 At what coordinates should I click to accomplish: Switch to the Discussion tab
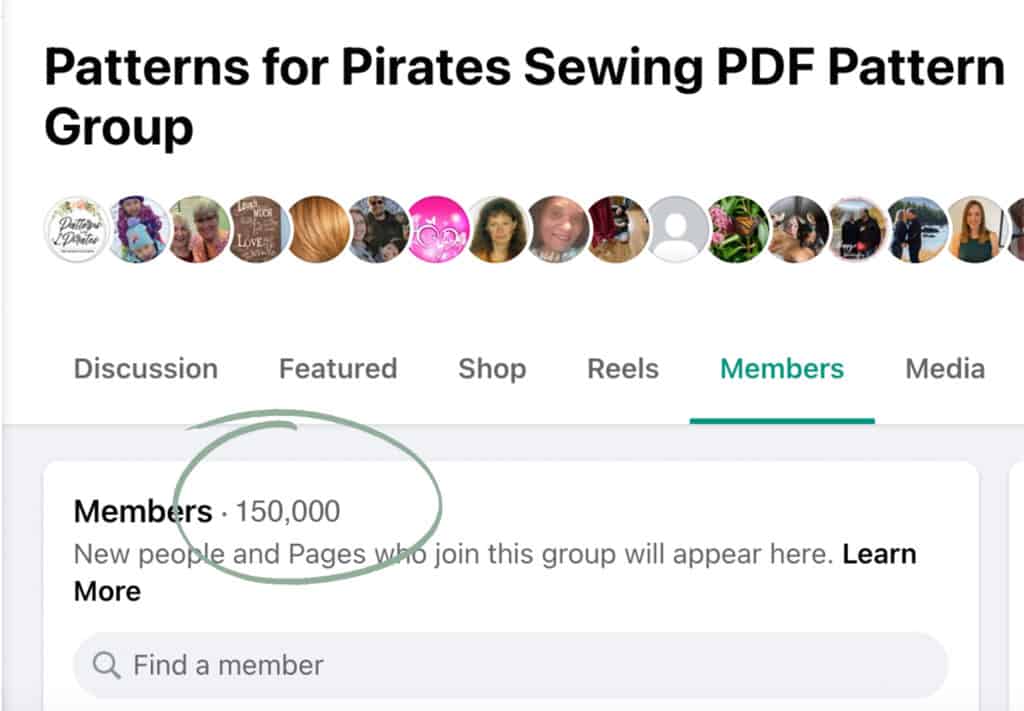point(146,369)
